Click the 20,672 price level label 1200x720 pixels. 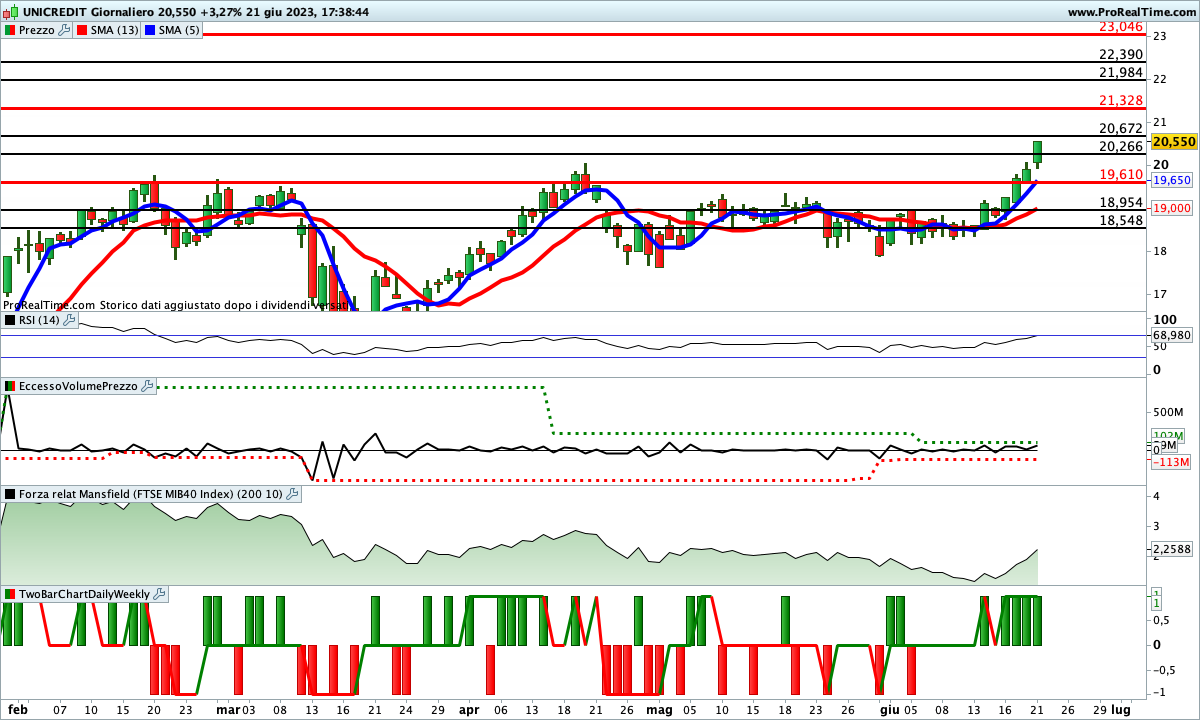click(1120, 129)
